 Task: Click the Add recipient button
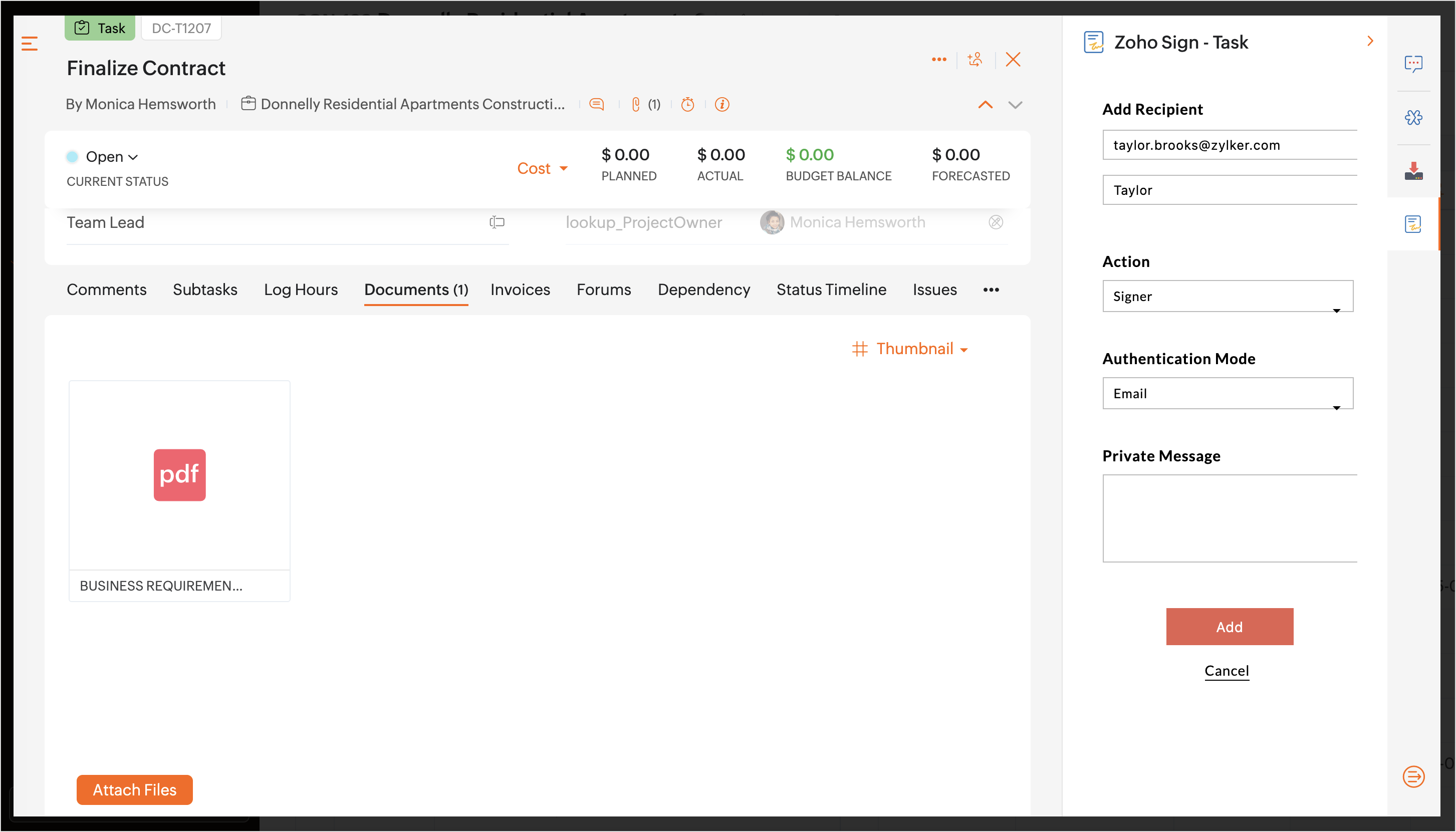[x=1229, y=626]
